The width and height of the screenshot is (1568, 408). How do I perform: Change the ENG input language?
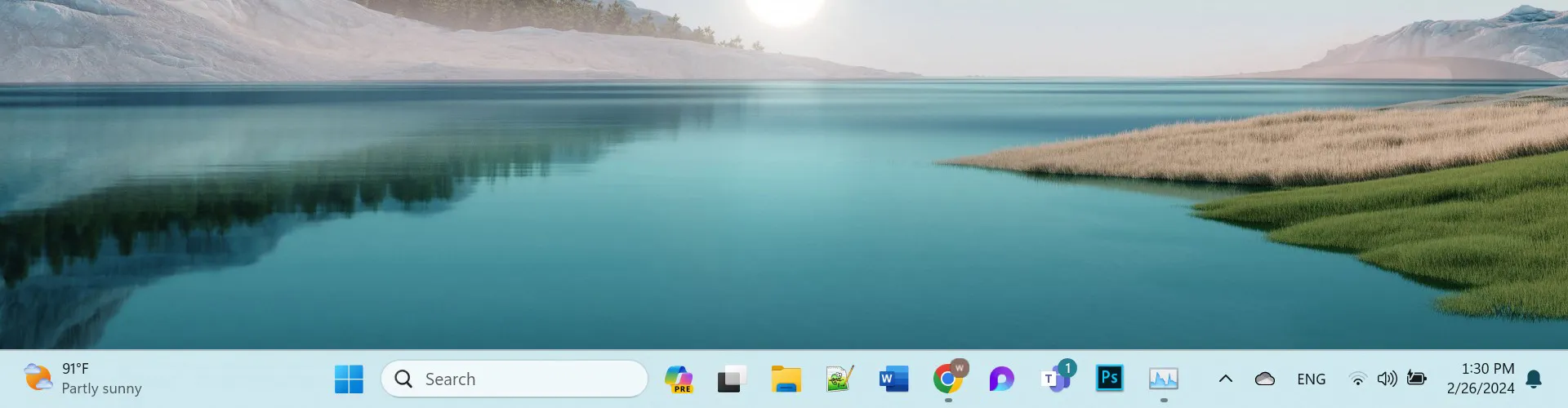(1312, 379)
